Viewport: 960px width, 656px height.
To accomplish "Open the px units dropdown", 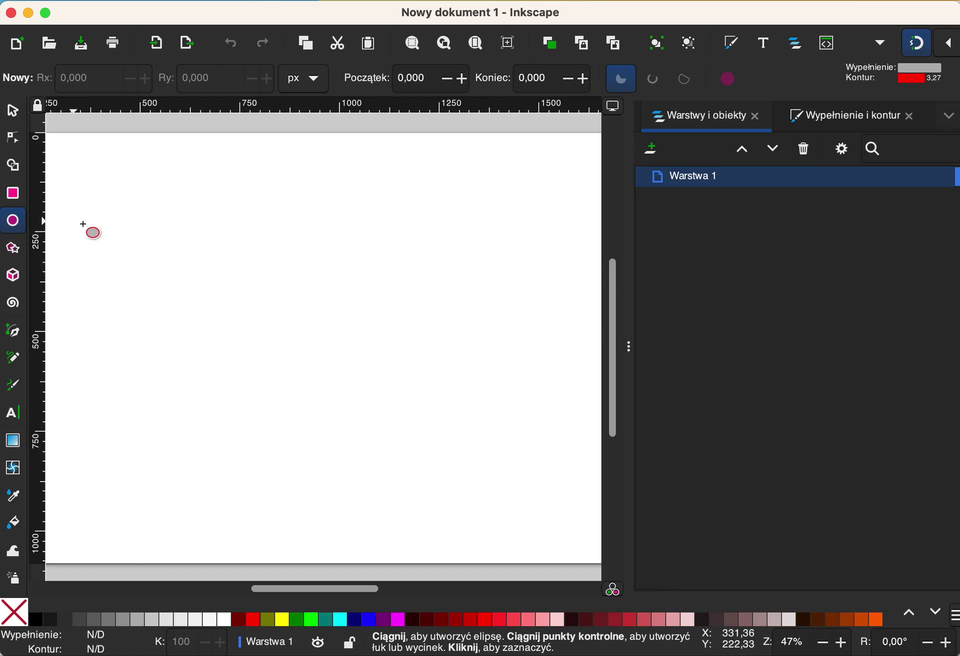I will click(303, 78).
